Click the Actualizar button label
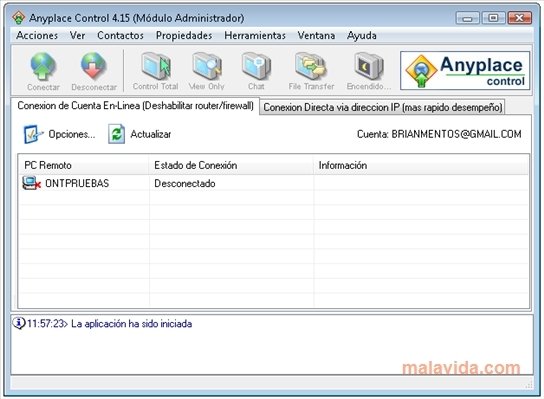Screen dimensions: 544x399 pos(151,134)
